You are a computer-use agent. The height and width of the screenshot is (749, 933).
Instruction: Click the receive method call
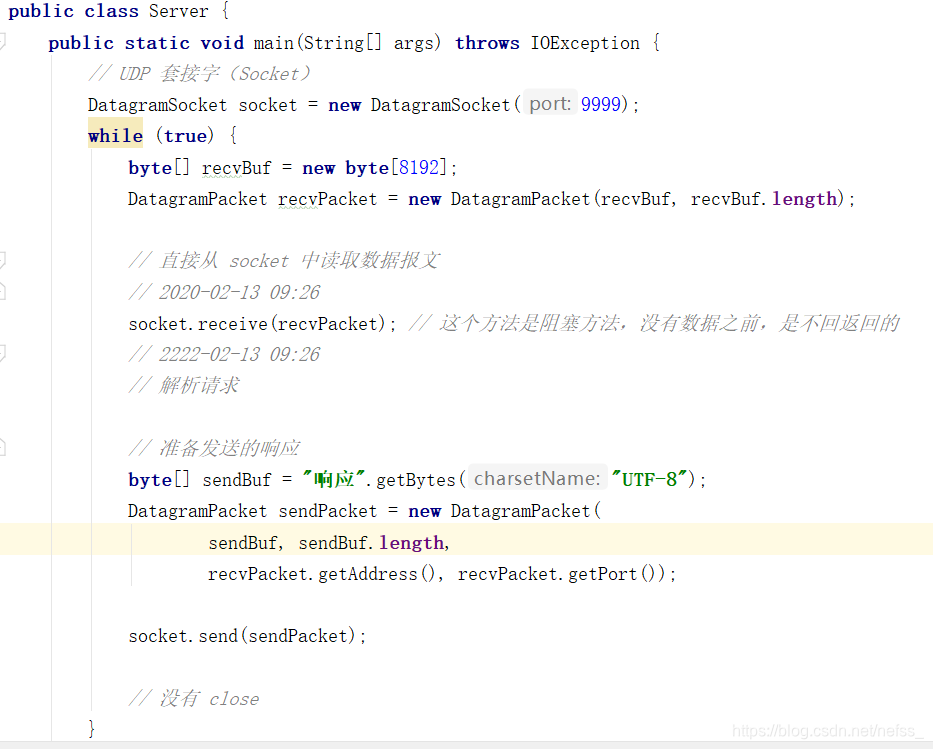pos(232,324)
